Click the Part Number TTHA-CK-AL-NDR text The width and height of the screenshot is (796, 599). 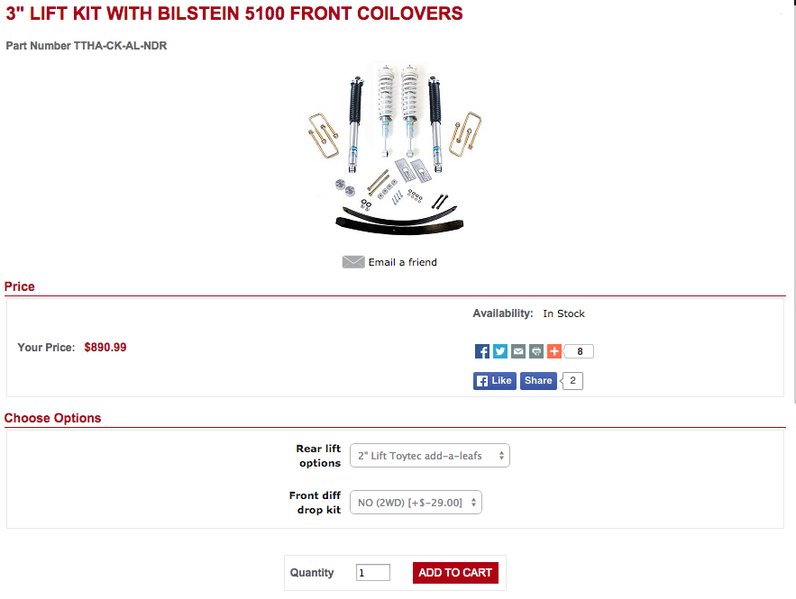86,46
